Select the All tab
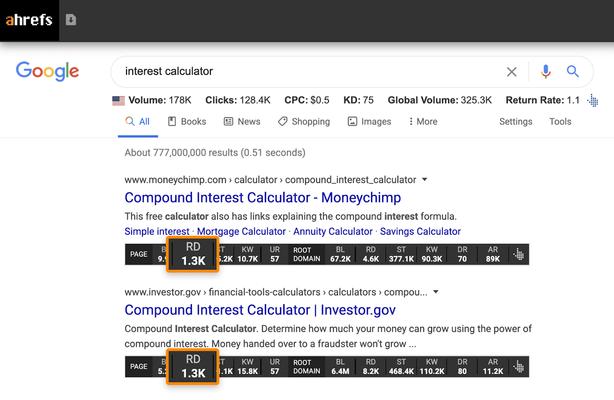The height and width of the screenshot is (400, 614). coord(137,122)
